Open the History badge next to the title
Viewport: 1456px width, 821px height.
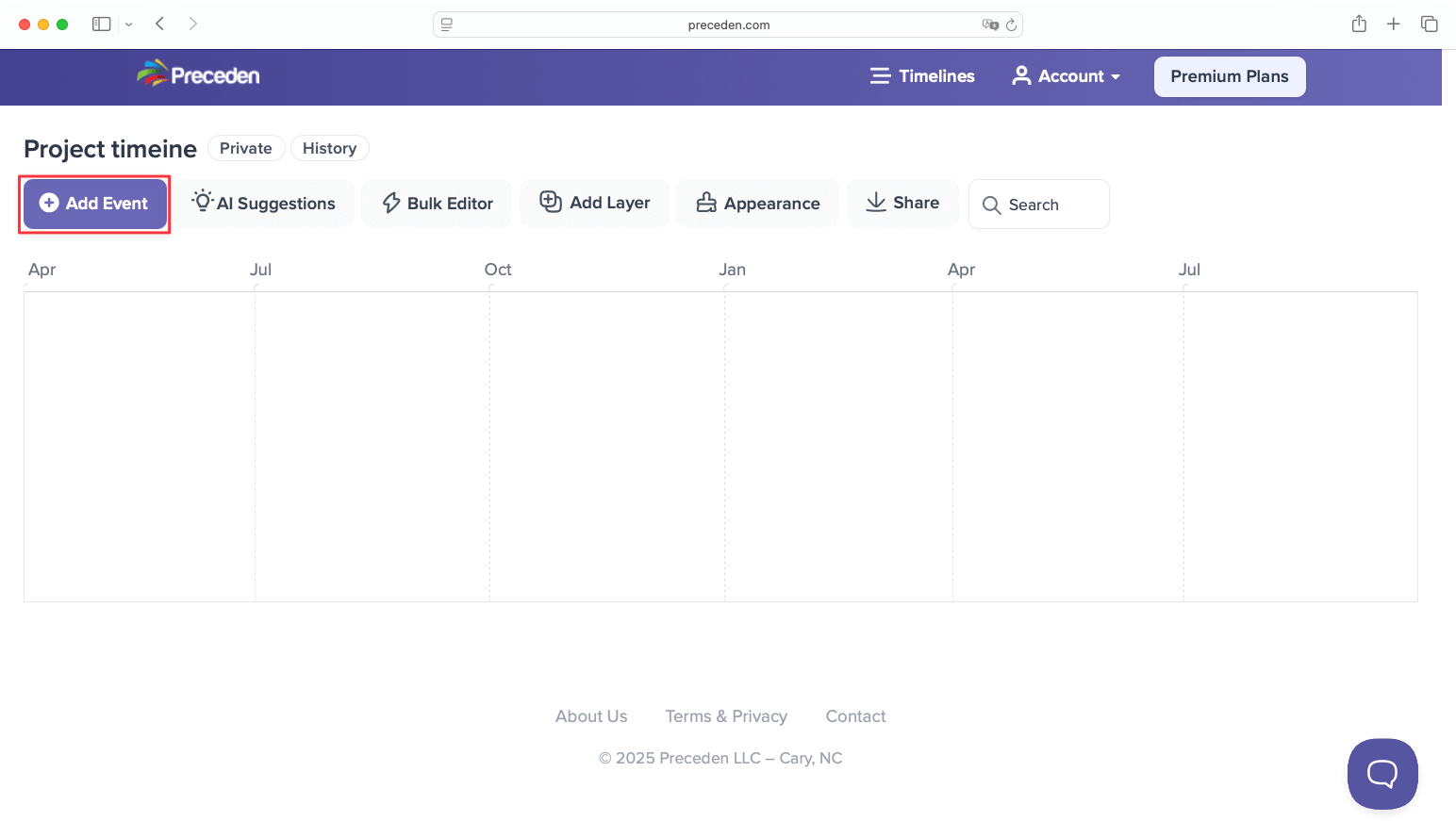click(329, 148)
